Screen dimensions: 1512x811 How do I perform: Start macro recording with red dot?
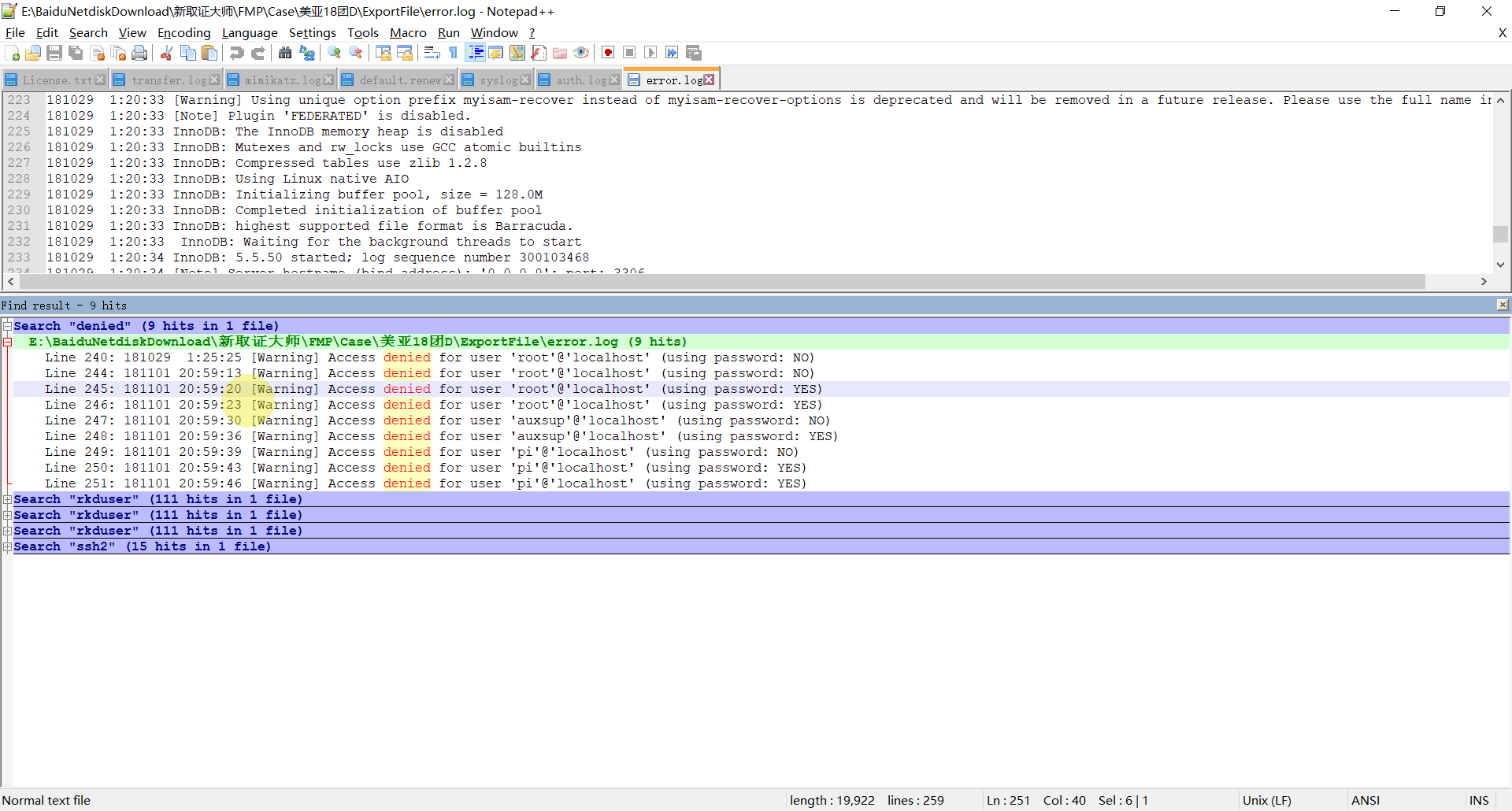(x=608, y=53)
